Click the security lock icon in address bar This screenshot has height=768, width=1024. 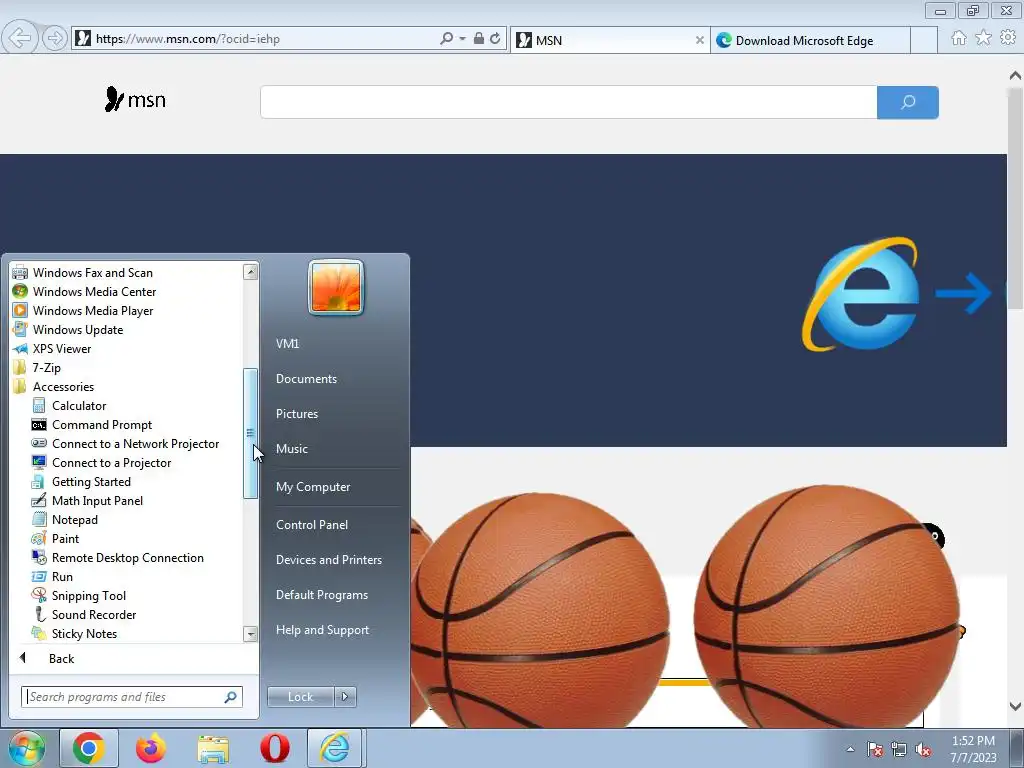pyautogui.click(x=479, y=39)
